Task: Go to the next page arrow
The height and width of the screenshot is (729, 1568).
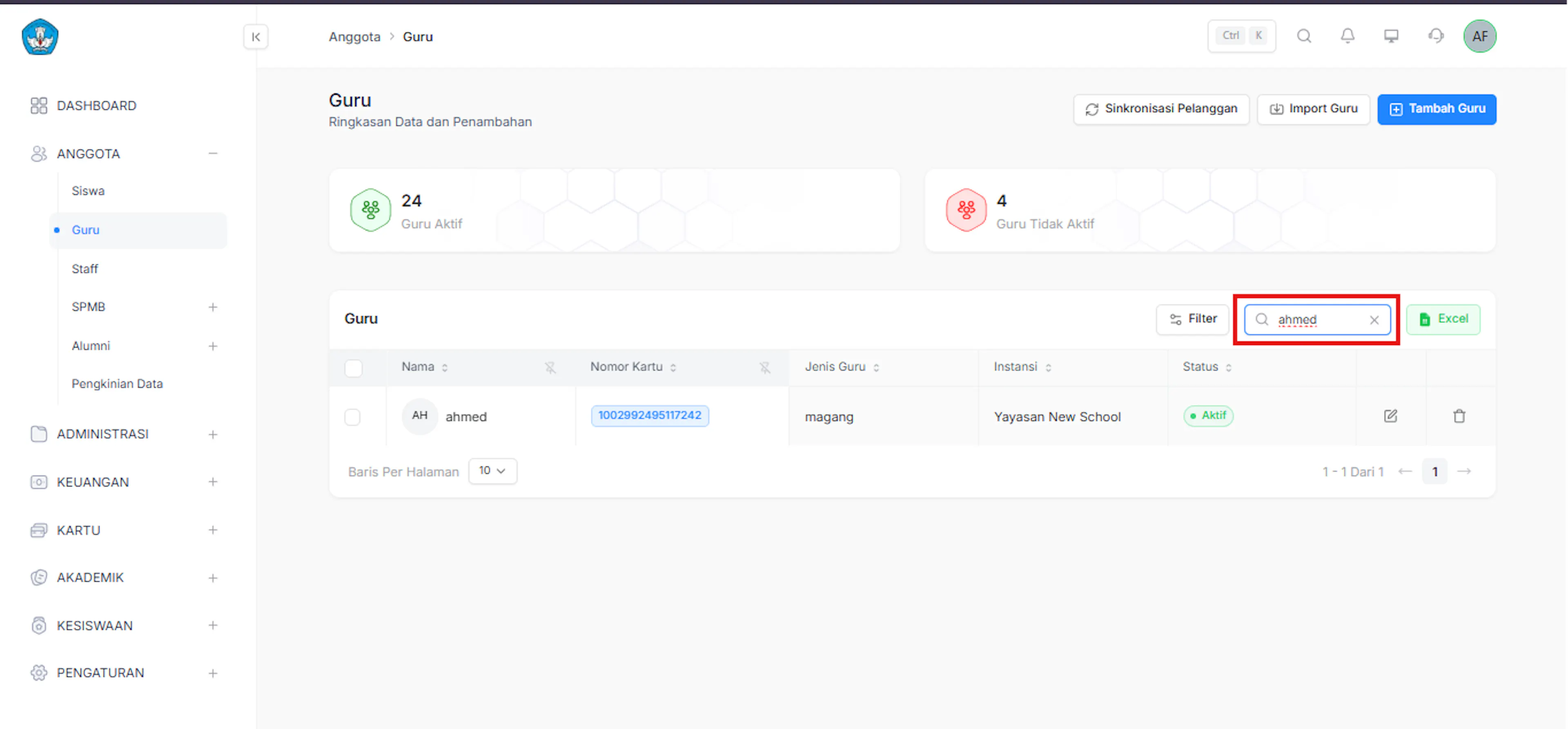Action: pyautogui.click(x=1465, y=471)
